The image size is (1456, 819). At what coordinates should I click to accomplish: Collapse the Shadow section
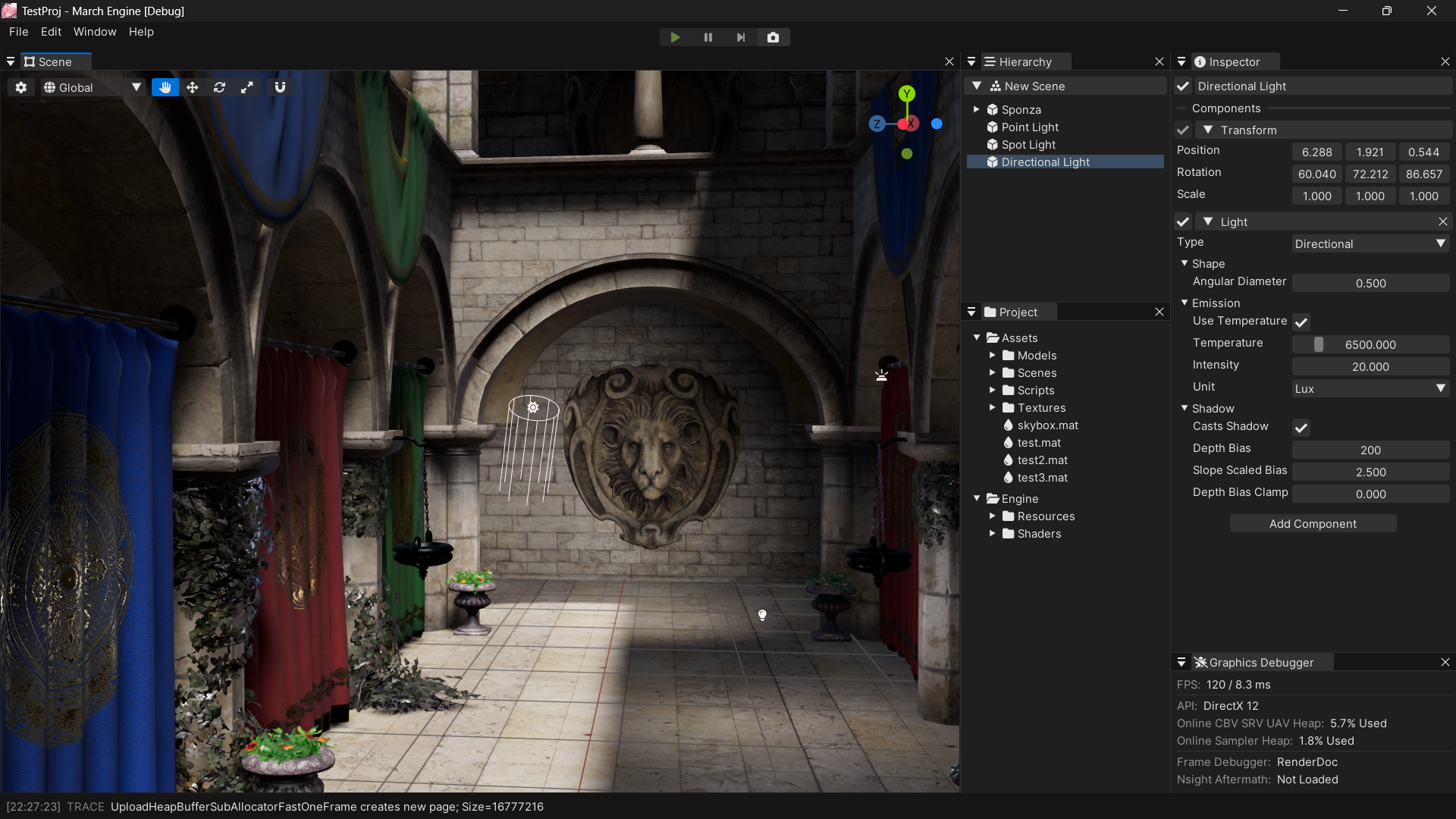(x=1185, y=408)
